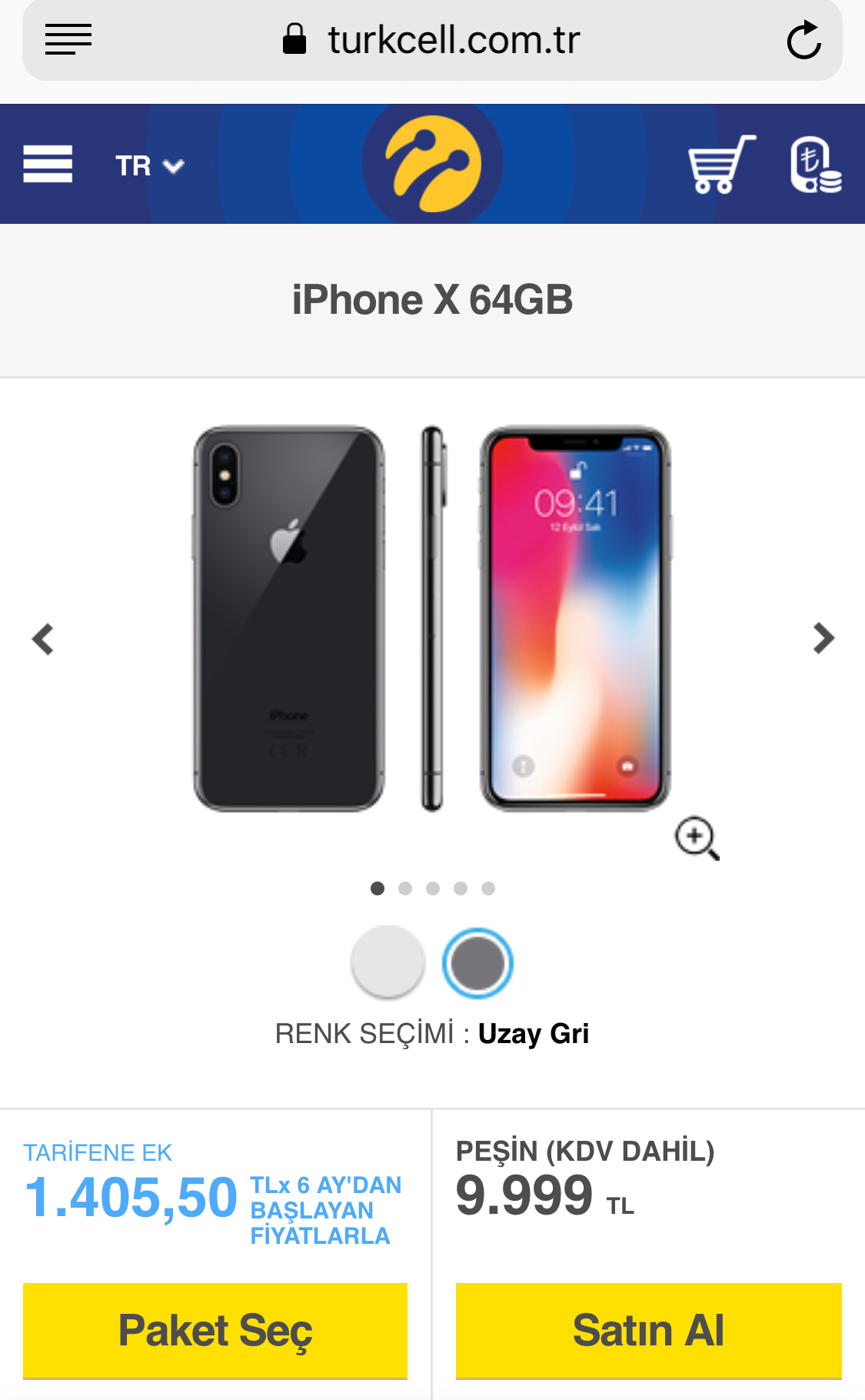865x1400 pixels.
Task: Open the hamburger menu in the Turkcell header
Action: pos(48,164)
